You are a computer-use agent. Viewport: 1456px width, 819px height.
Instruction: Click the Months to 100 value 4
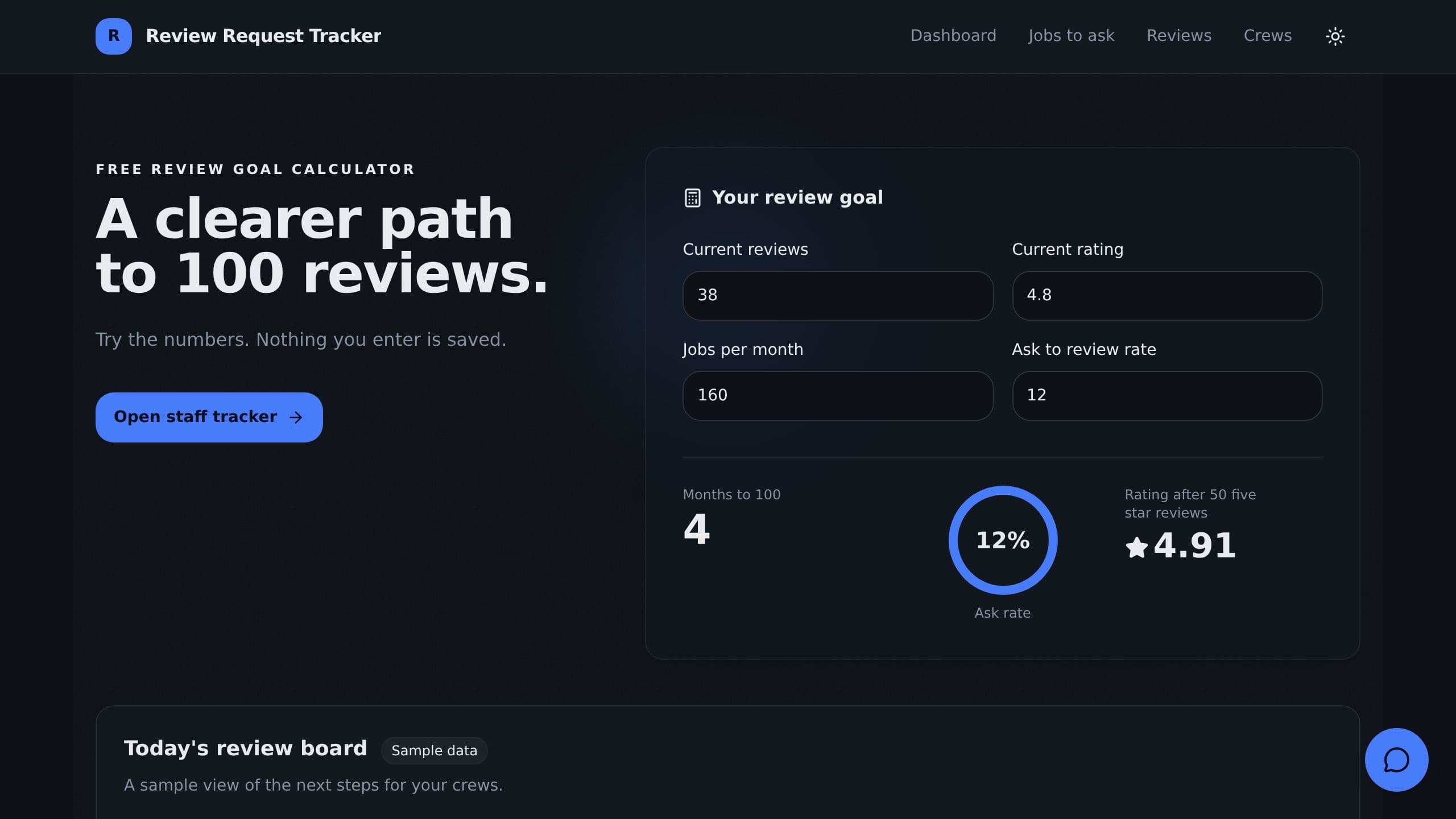click(696, 529)
